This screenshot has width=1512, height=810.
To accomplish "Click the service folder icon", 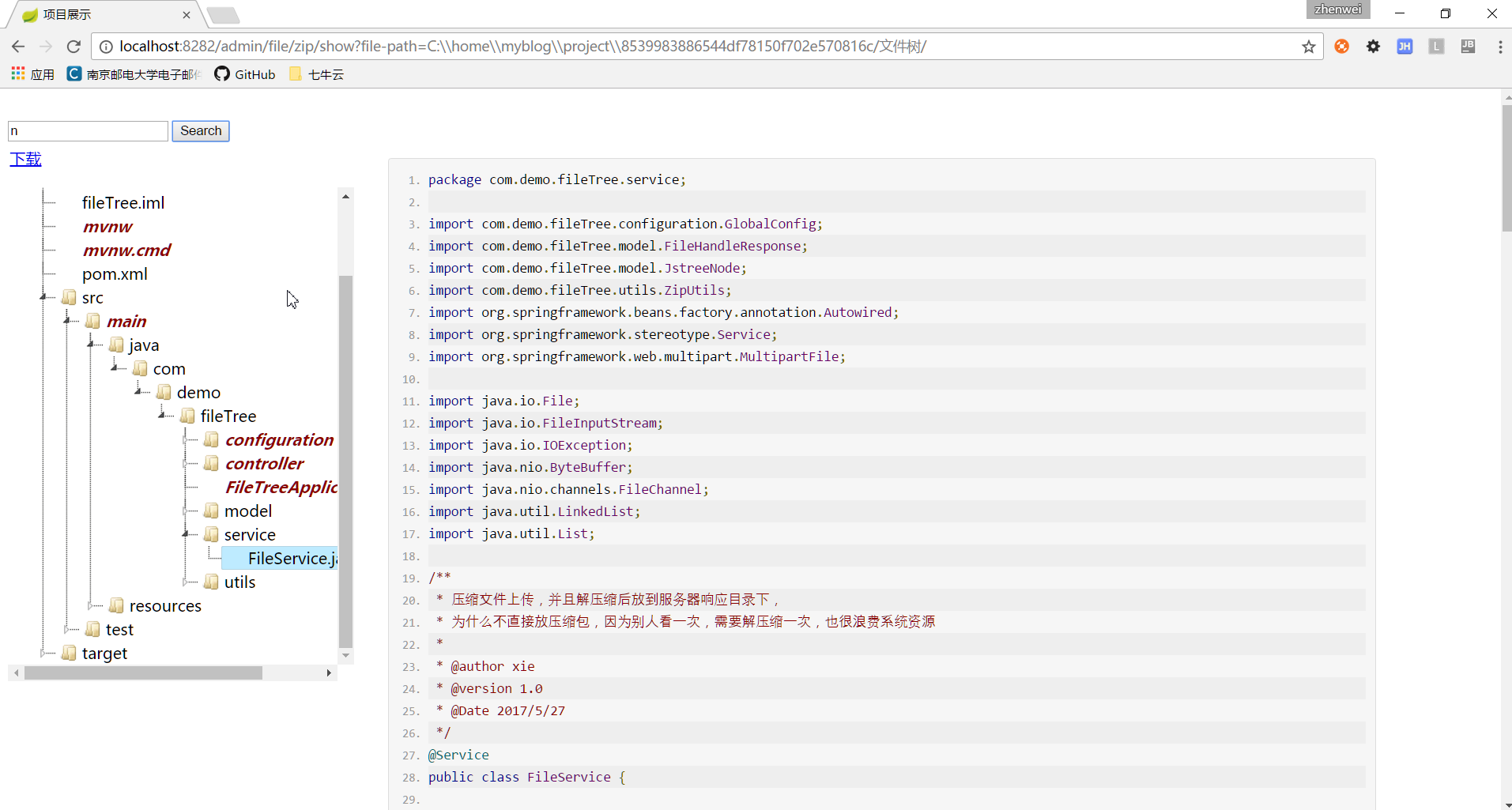I will (212, 534).
